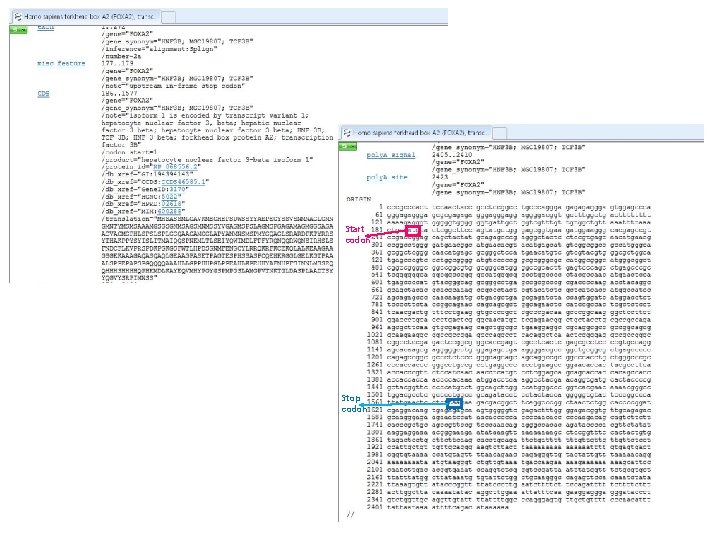Select the FOXA2 browser tab in the right window
720x540 pixels.
click(x=416, y=133)
